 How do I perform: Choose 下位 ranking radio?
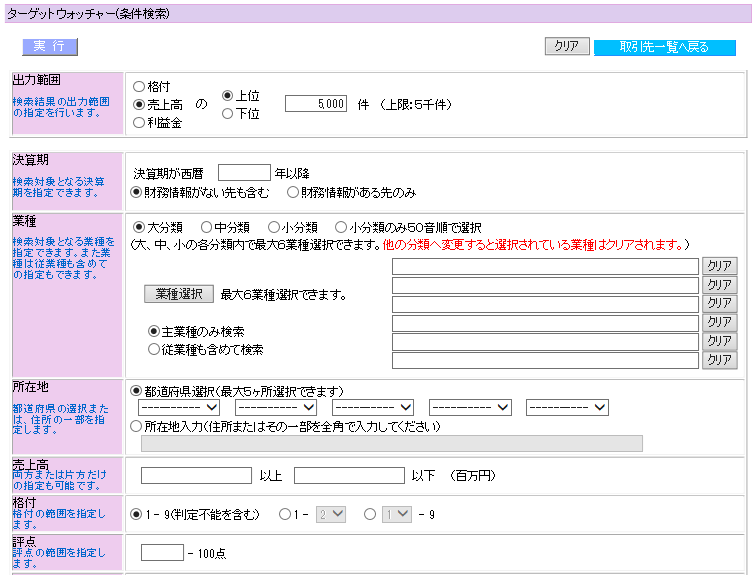point(228,114)
